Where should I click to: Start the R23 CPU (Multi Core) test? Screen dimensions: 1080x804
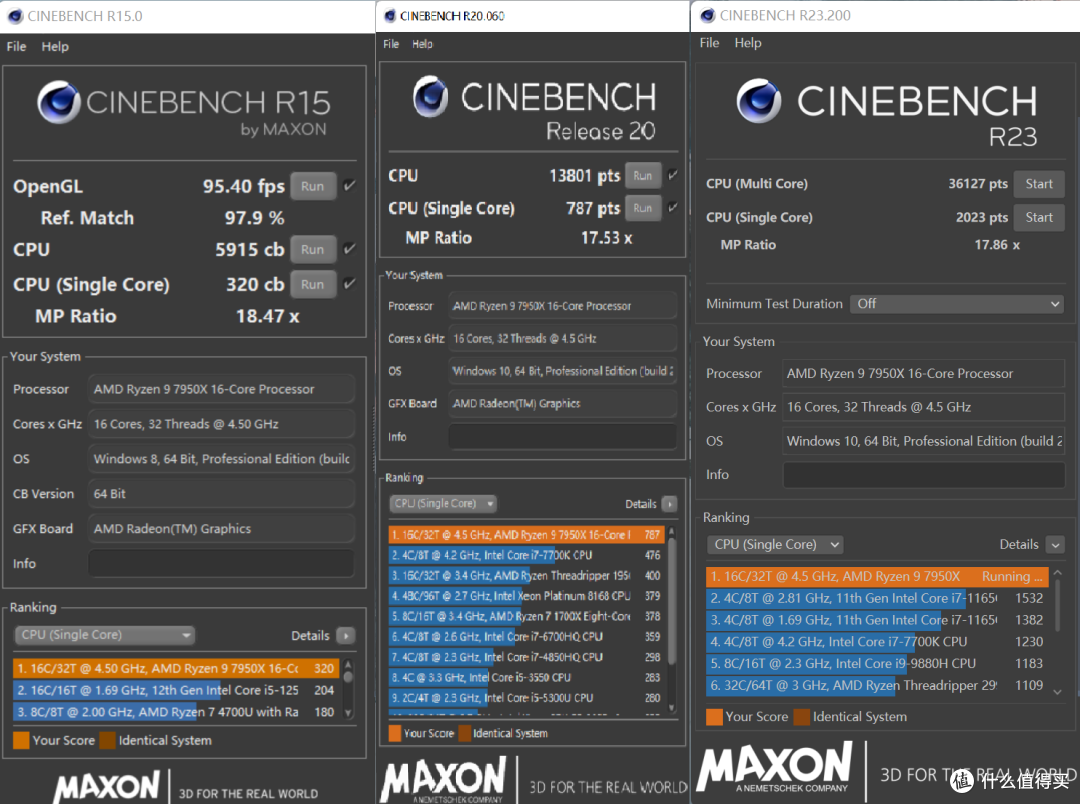pos(1039,184)
